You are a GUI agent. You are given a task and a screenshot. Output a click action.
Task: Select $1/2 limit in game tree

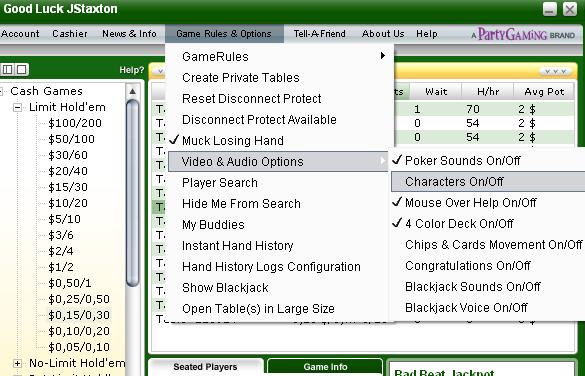[x=61, y=267]
